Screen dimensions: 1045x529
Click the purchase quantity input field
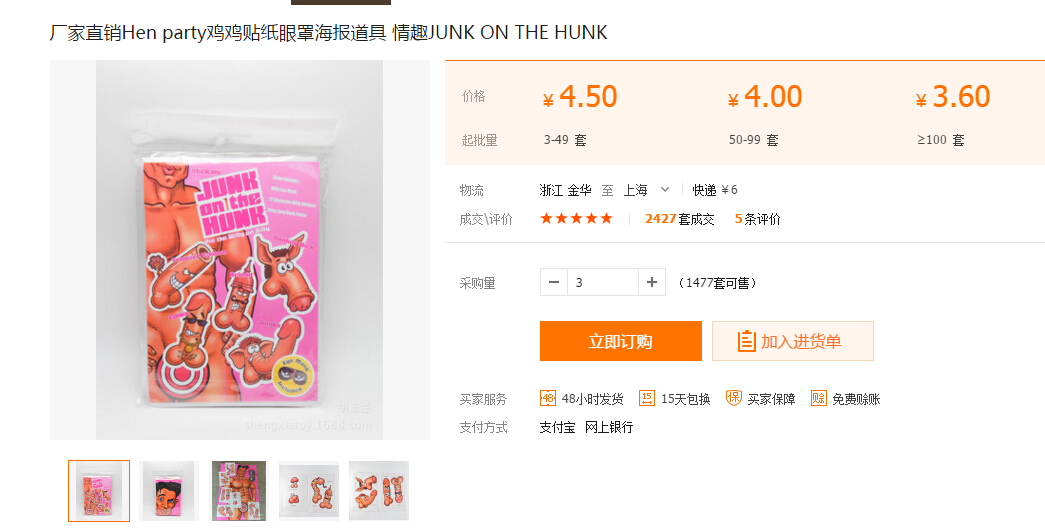[x=602, y=282]
